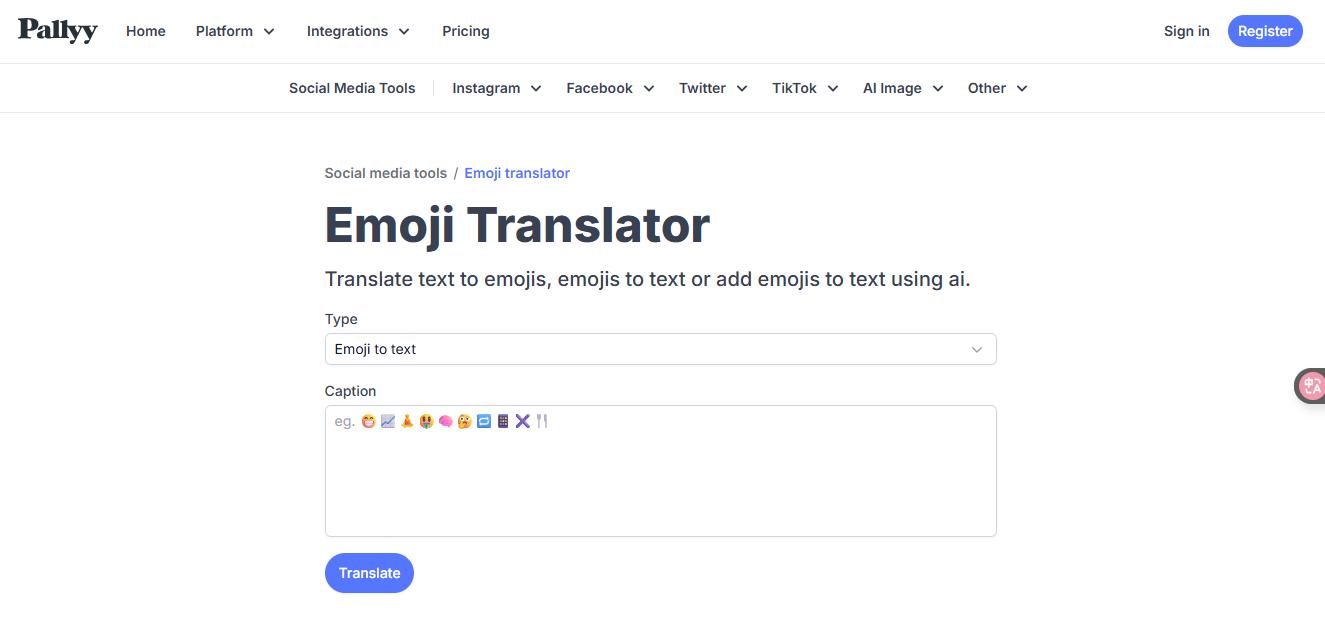This screenshot has height=627, width=1325.
Task: Select Social Media Tools in the nav
Action: 352,88
